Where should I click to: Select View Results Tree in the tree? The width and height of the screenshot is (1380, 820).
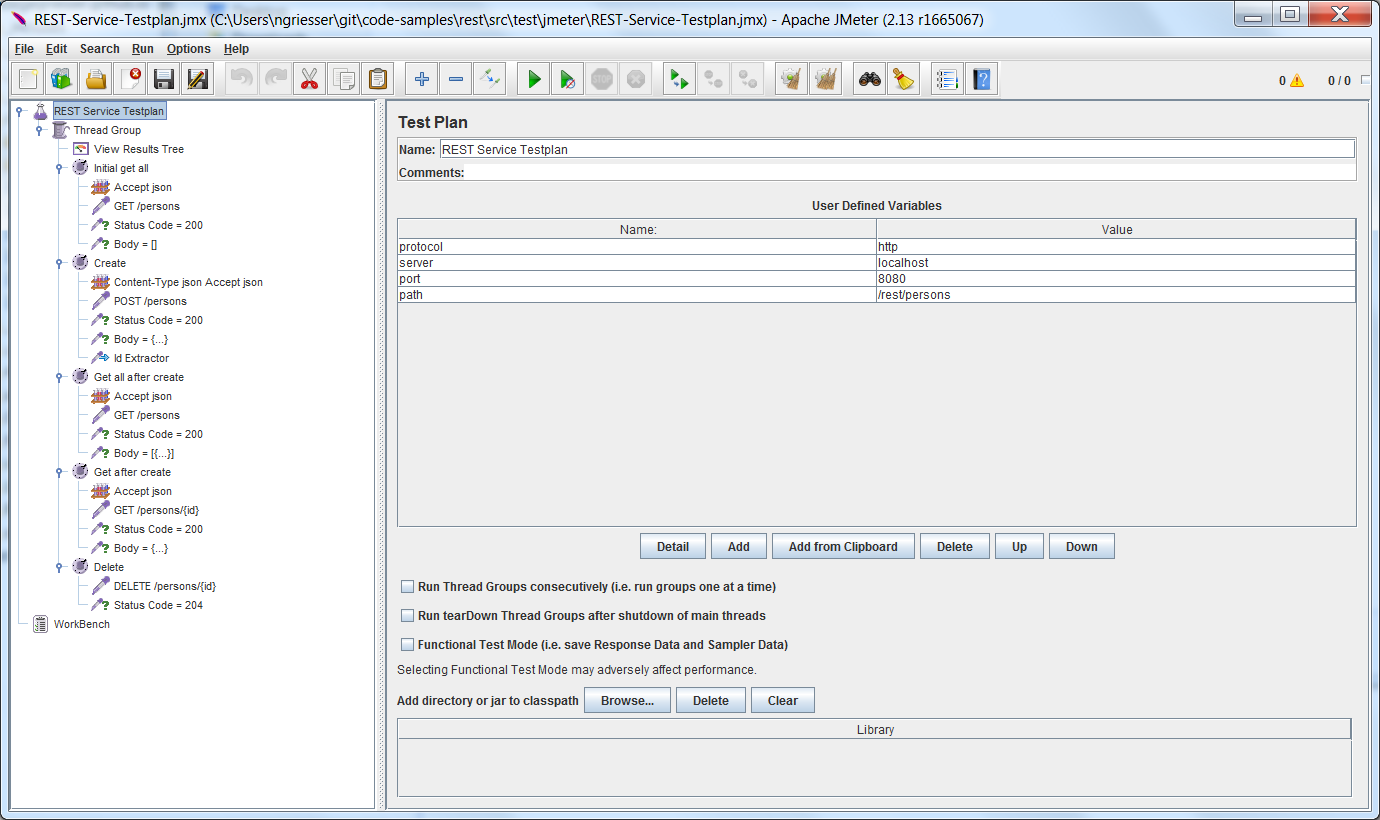pos(139,149)
